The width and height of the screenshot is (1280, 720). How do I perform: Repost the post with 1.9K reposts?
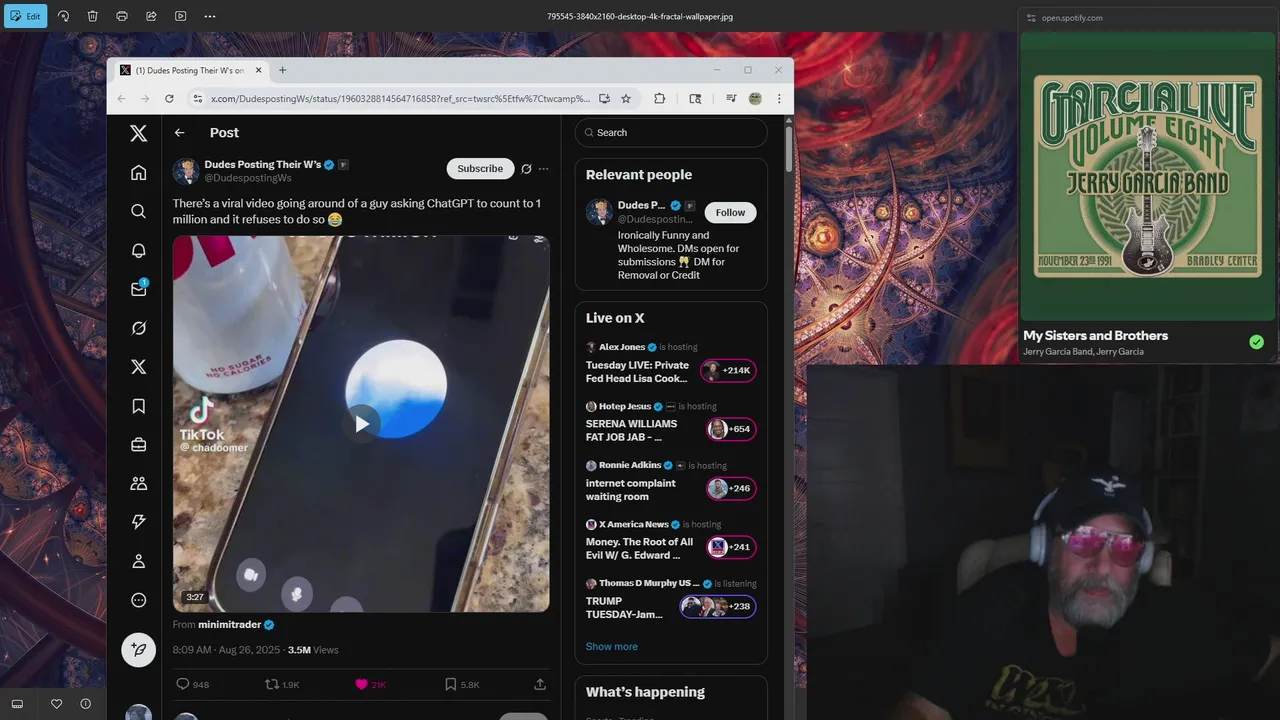coord(281,684)
